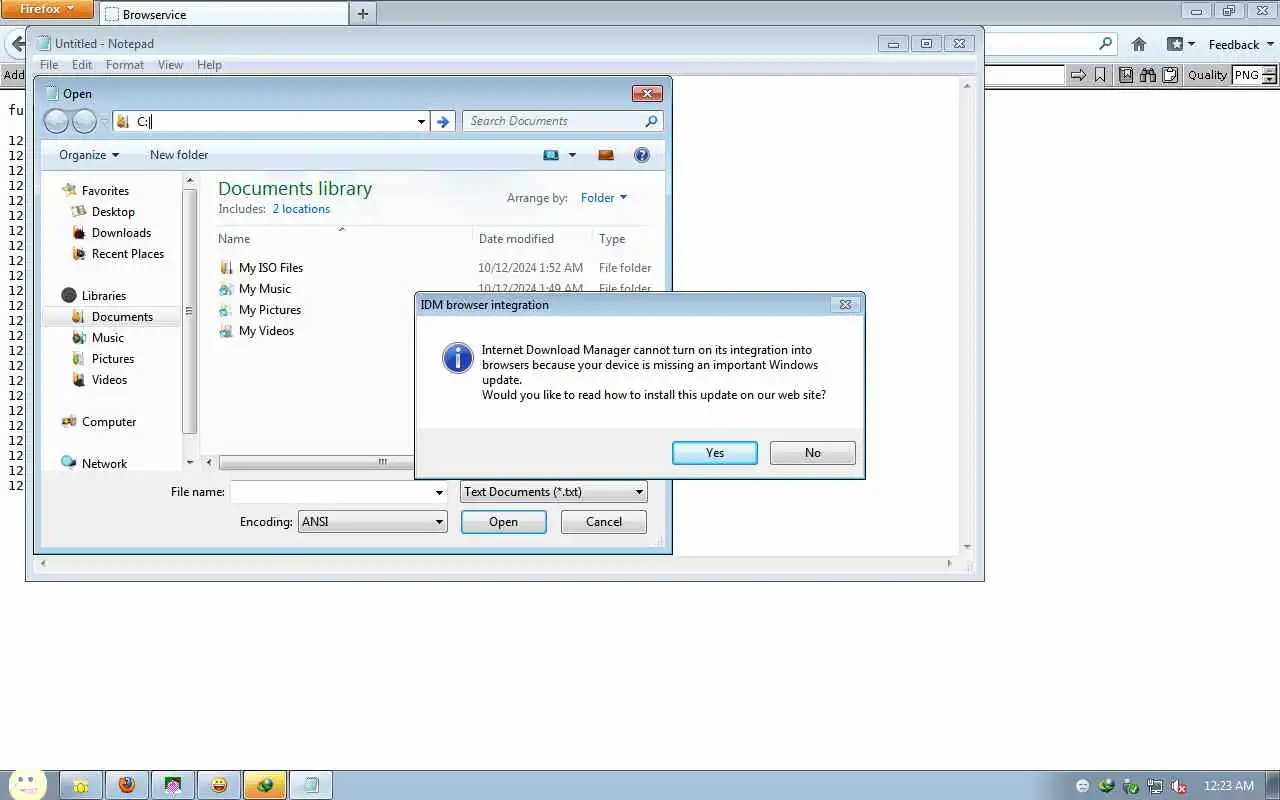Open the Text Documents file type dropdown
1280x800 pixels.
(x=554, y=492)
